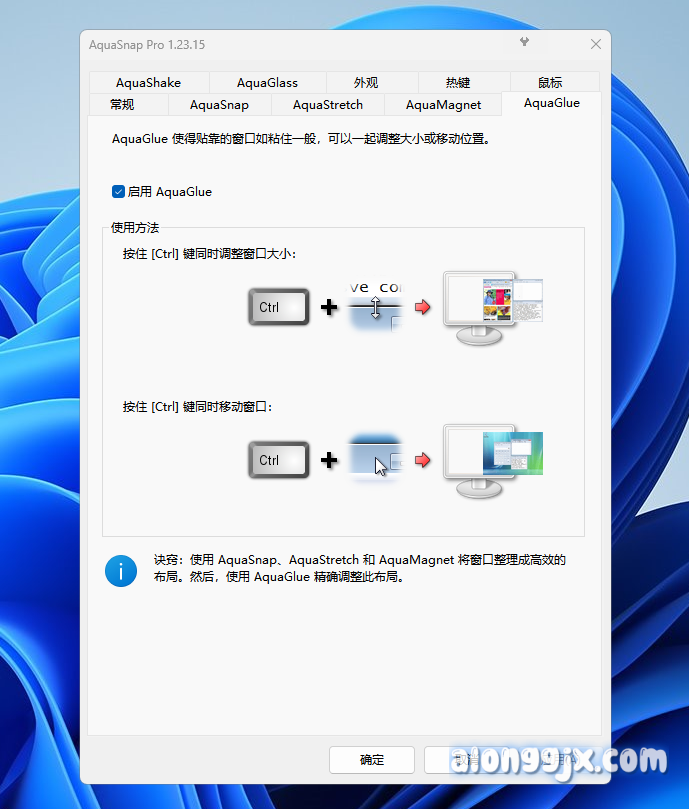Screen dimensions: 689x809
Task: Open the AquaGlass tab
Action: pos(267,83)
